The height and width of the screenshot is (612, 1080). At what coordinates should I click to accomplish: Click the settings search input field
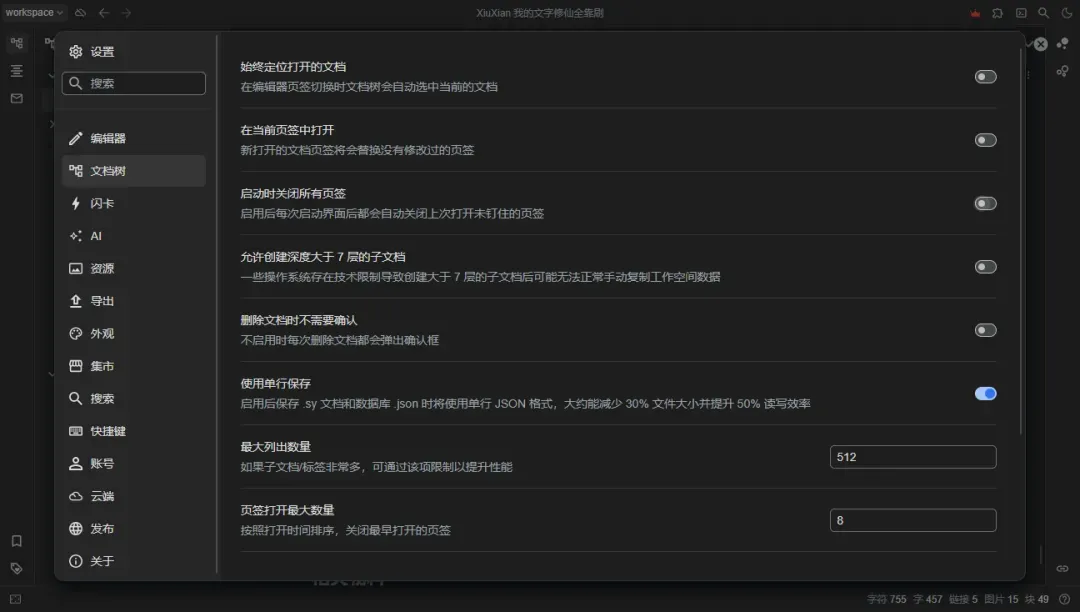pos(134,83)
